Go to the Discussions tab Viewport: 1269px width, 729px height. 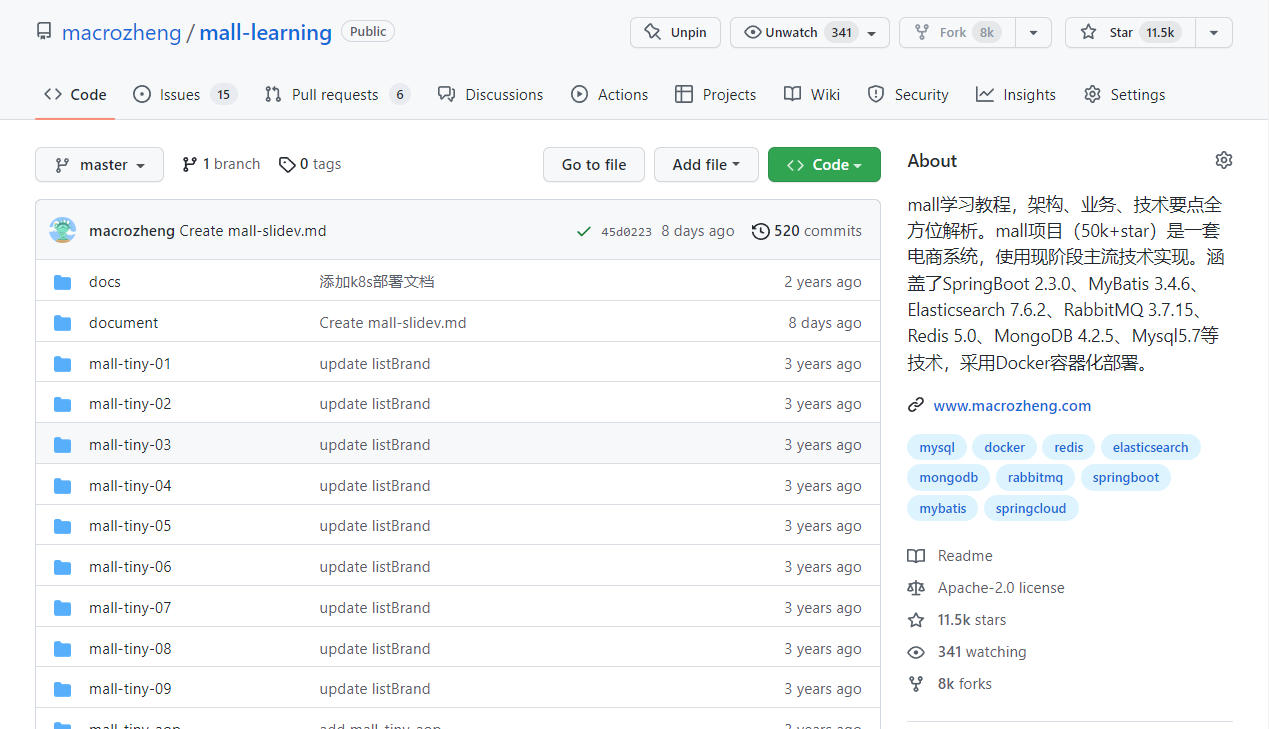click(490, 95)
